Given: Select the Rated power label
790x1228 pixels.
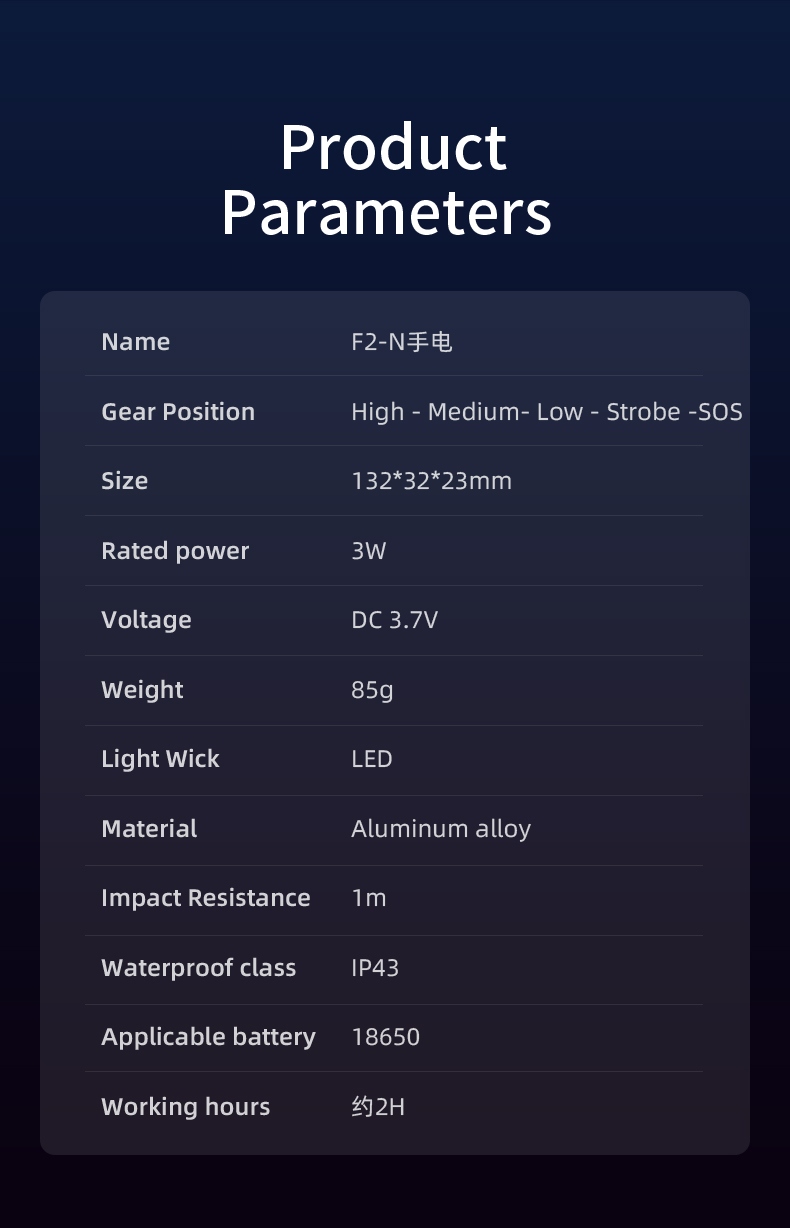Looking at the screenshot, I should 175,551.
